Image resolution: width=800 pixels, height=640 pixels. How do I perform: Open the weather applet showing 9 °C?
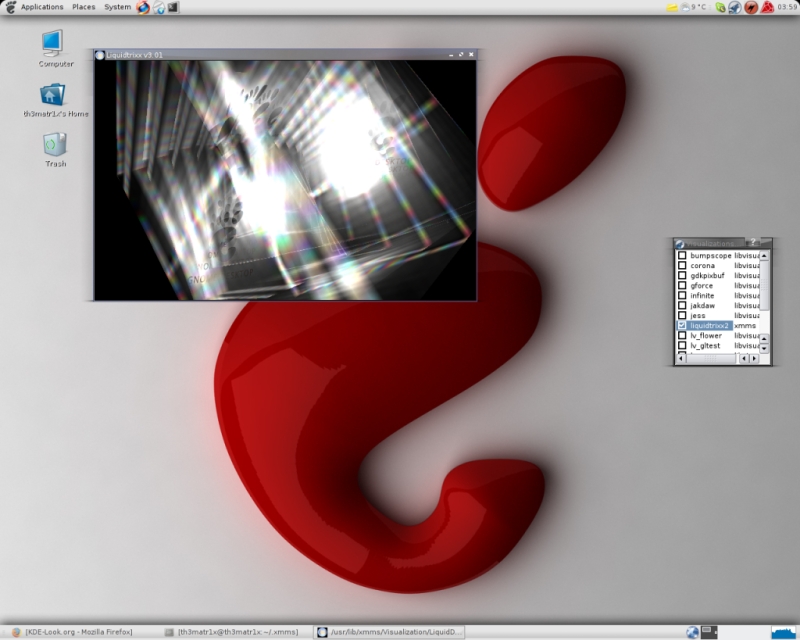[x=694, y=7]
